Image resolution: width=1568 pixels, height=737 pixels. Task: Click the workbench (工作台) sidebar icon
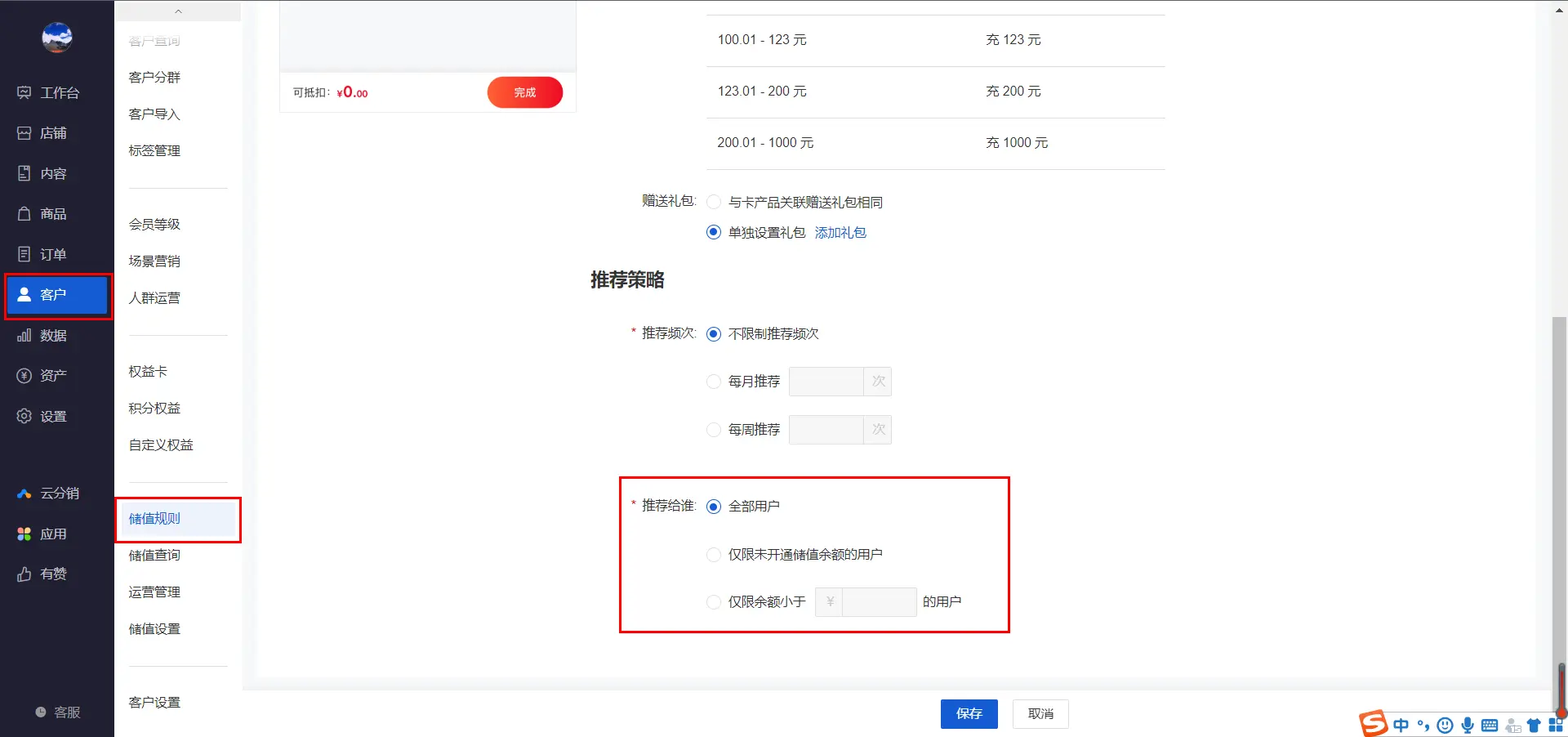coord(24,92)
